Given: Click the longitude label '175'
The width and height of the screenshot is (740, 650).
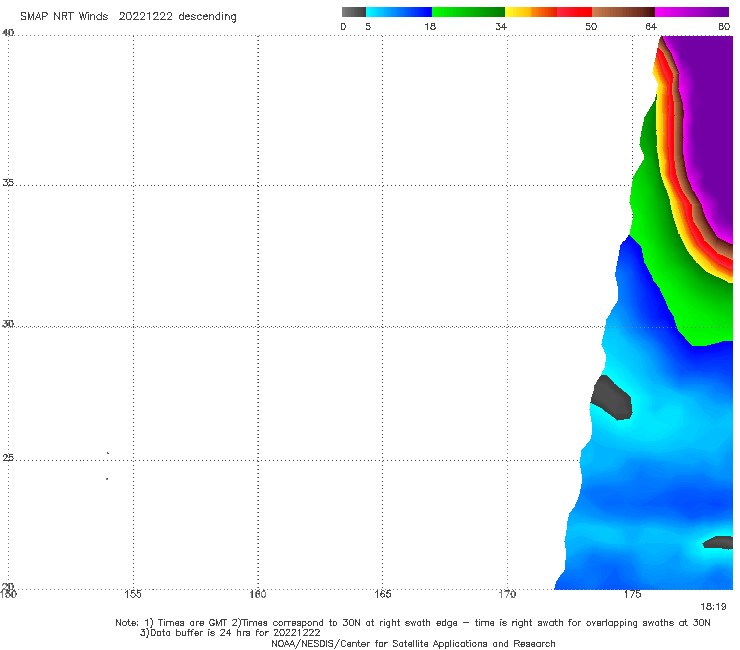Looking at the screenshot, I should 632,594.
